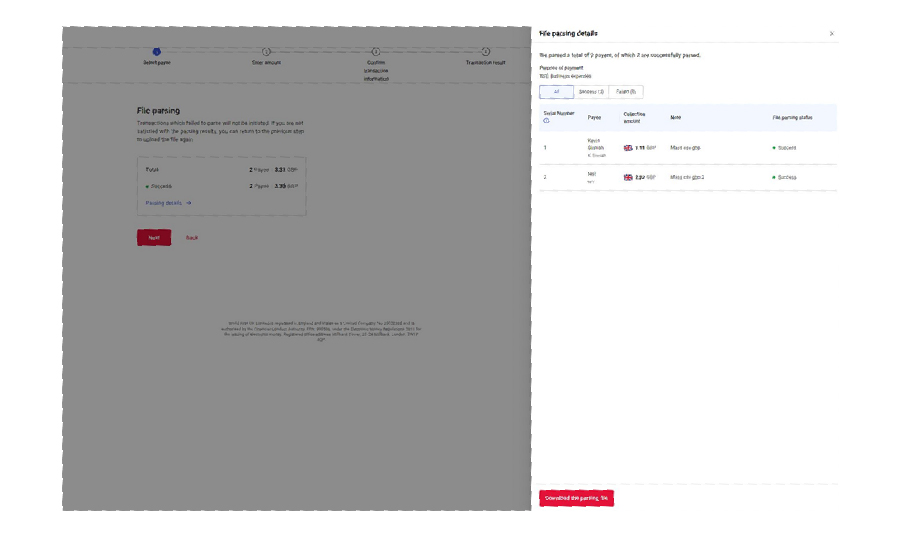Image resolution: width=901 pixels, height=537 pixels.
Task: Click the Serial Number info icon
Action: 546,121
